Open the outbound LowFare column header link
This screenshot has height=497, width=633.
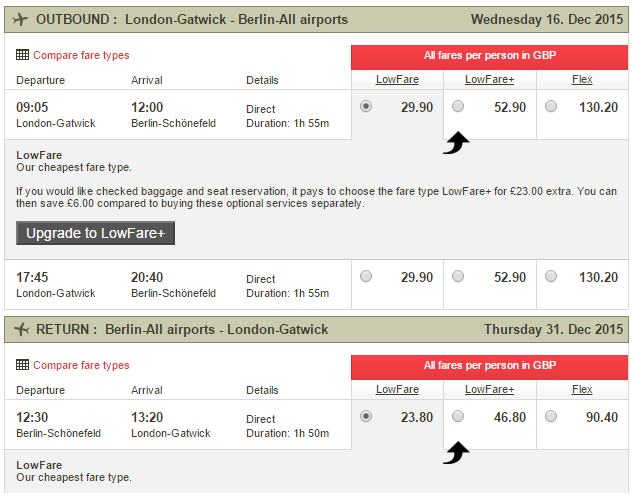point(397,80)
